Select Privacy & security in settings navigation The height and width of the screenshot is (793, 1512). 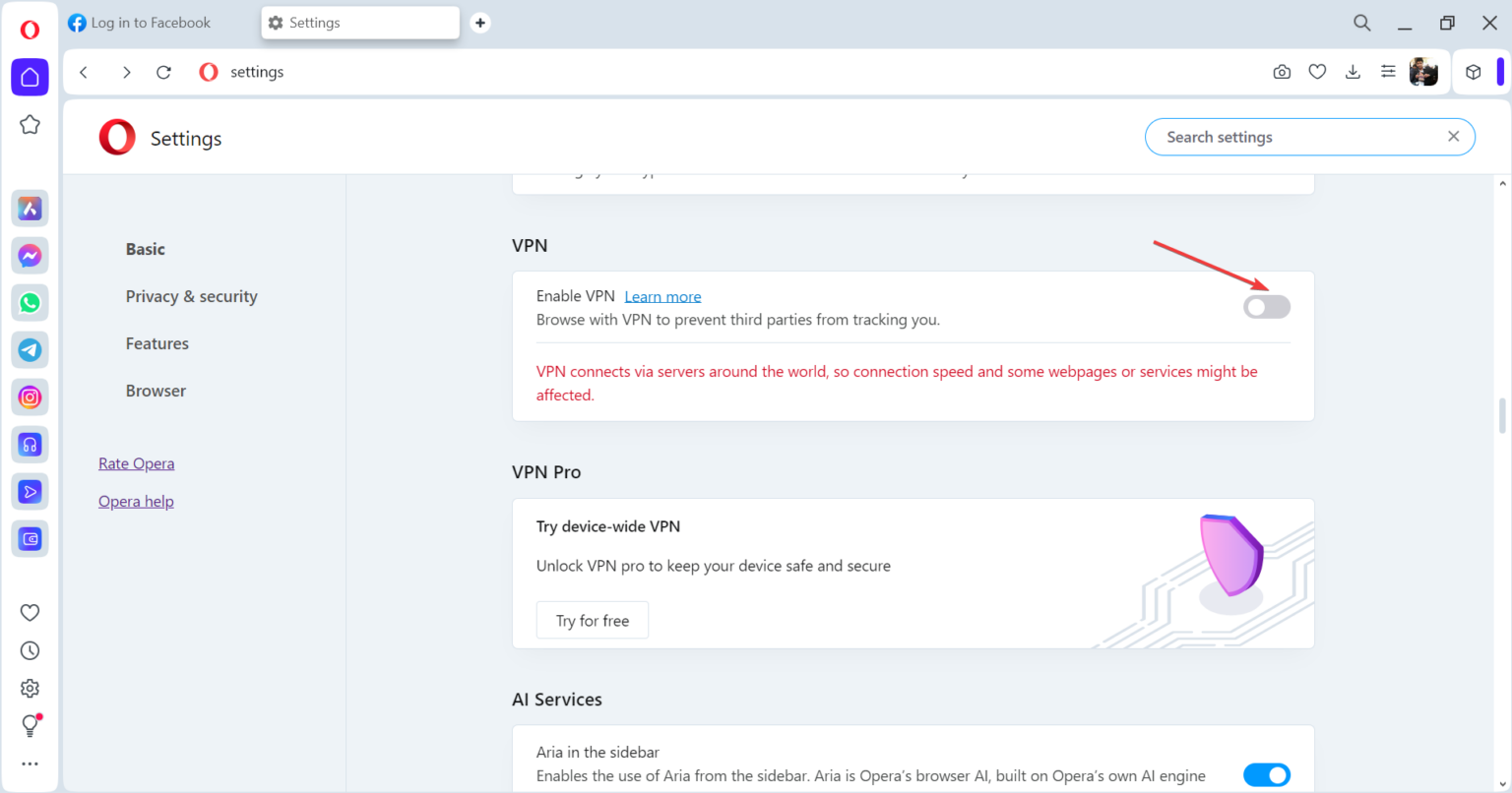191,295
